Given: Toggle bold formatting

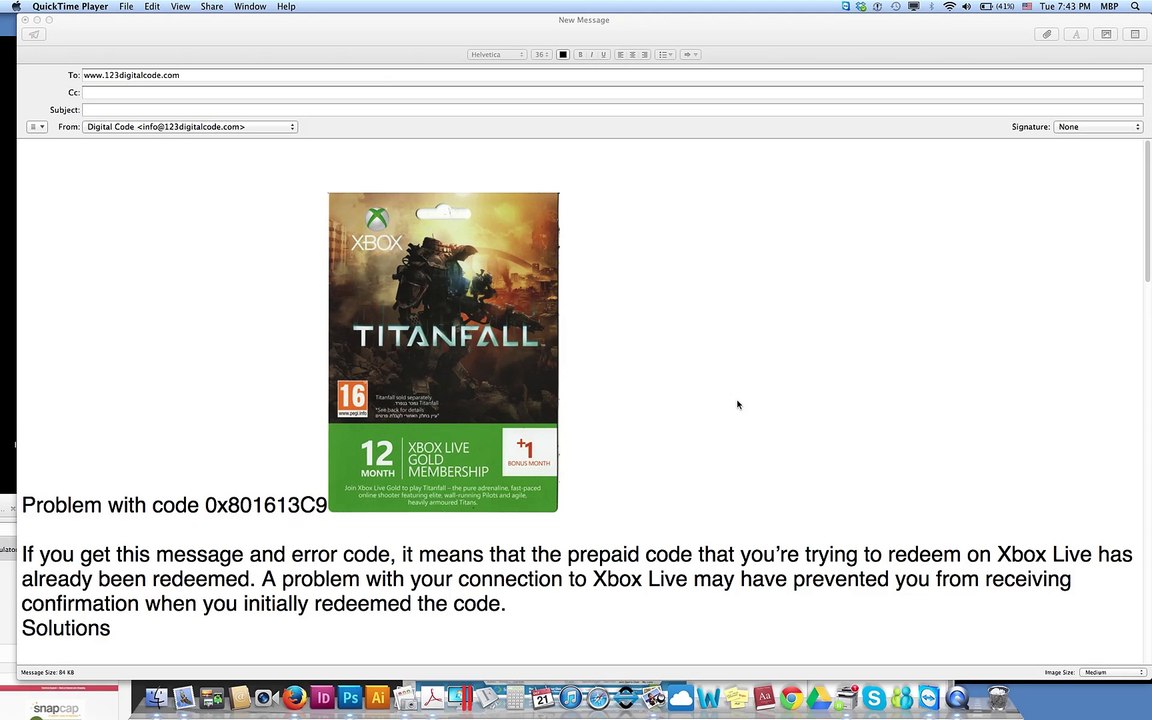Looking at the screenshot, I should click(x=580, y=54).
